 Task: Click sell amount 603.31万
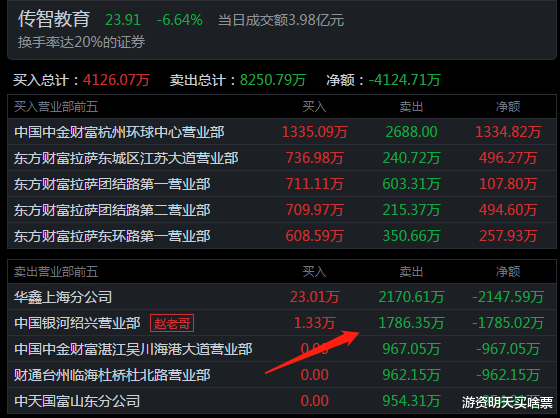point(411,184)
